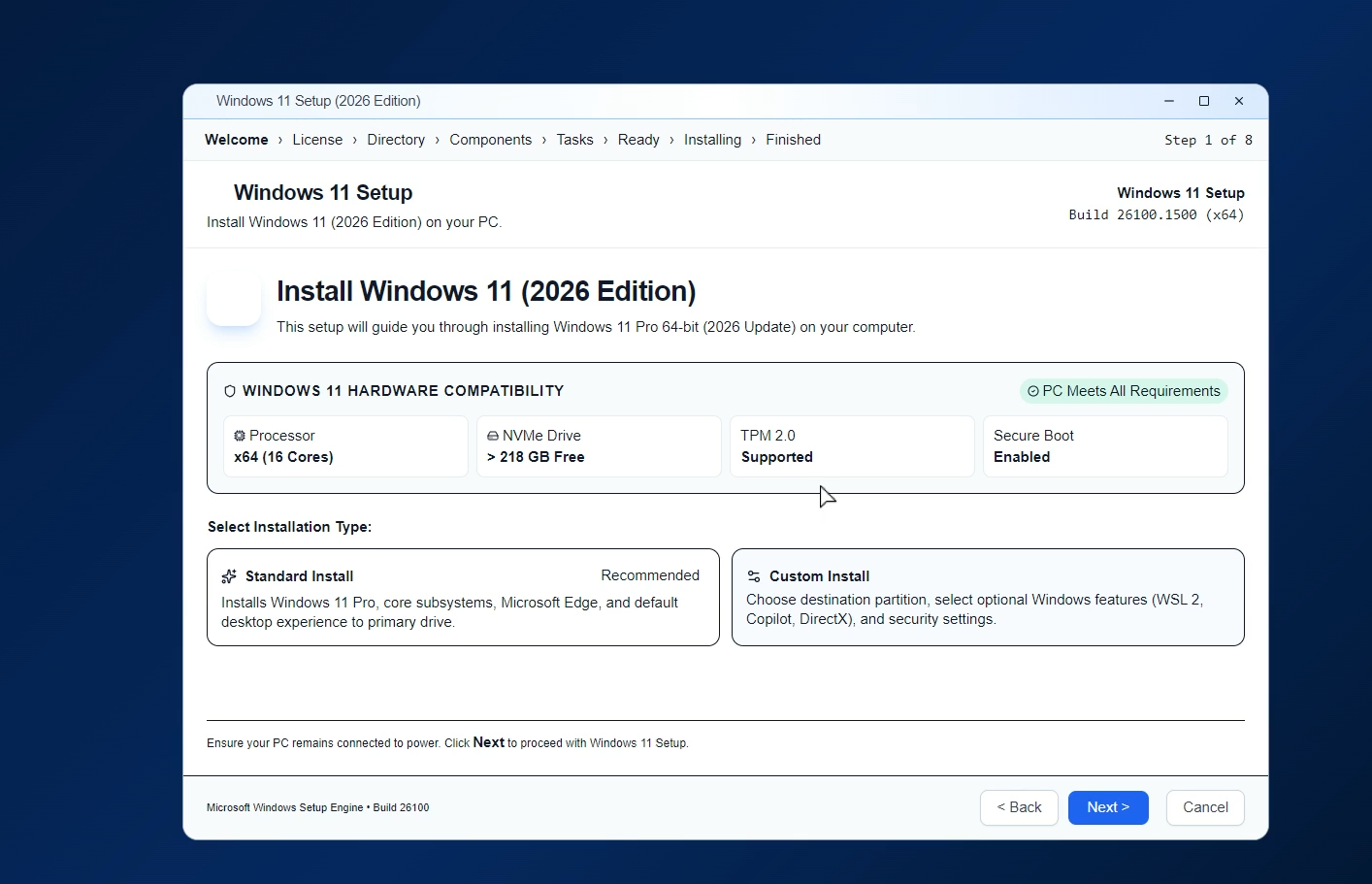Close the Windows 11 Setup window
This screenshot has width=1372, height=884.
coord(1239,101)
